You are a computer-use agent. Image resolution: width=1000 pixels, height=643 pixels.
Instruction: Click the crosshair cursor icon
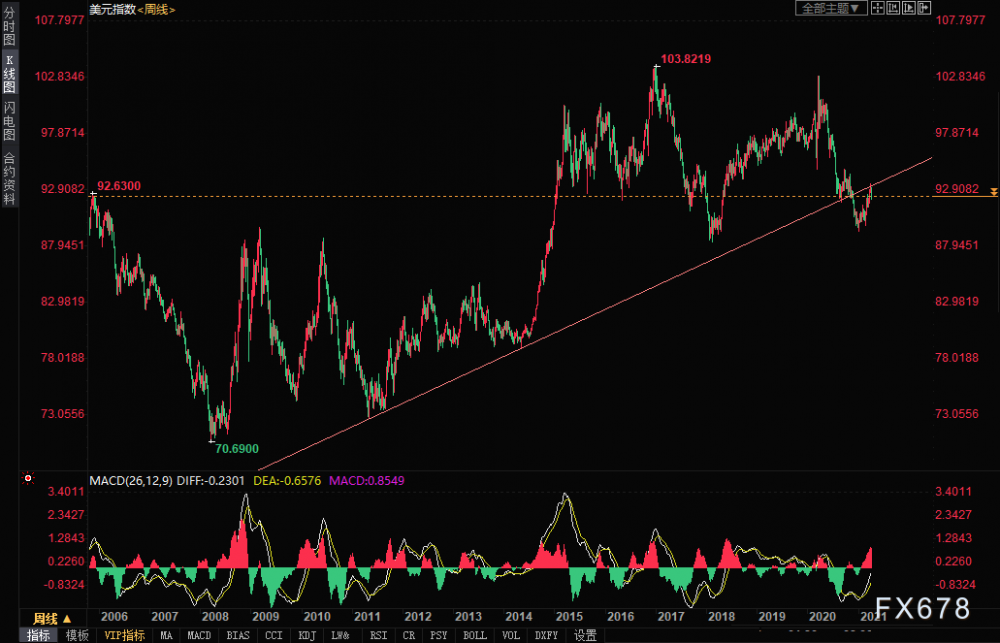pyautogui.click(x=878, y=8)
